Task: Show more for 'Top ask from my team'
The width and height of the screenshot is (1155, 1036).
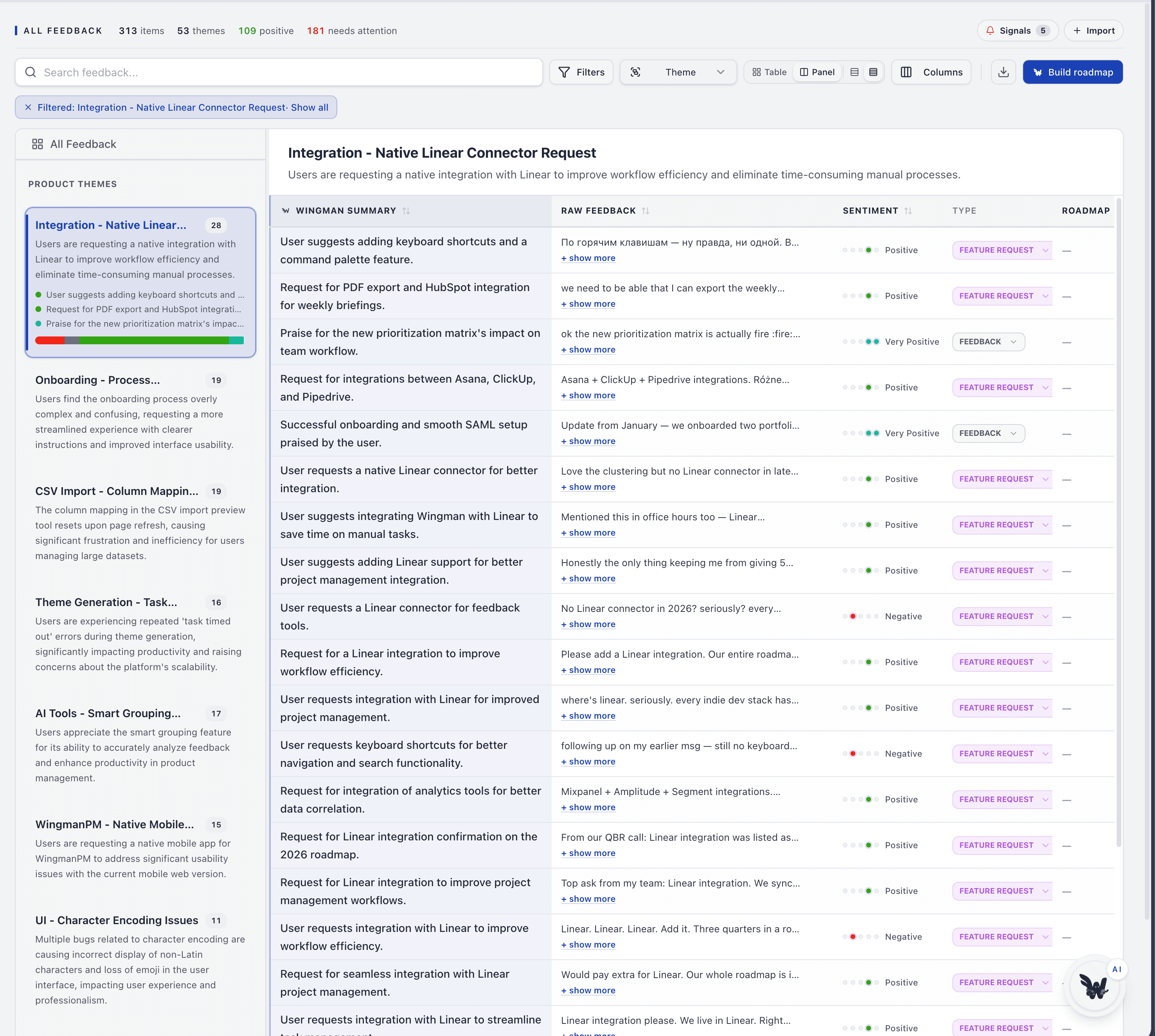Action: click(588, 899)
